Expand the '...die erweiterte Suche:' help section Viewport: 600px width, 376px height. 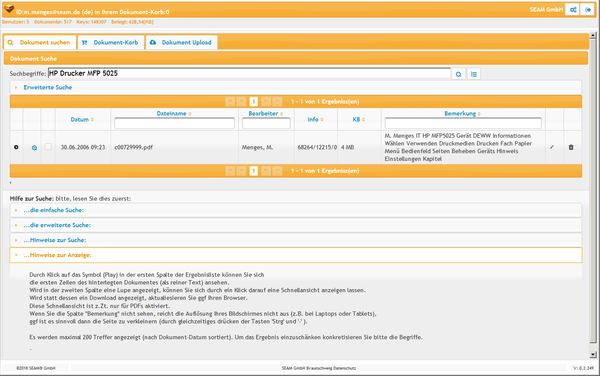coord(296,225)
